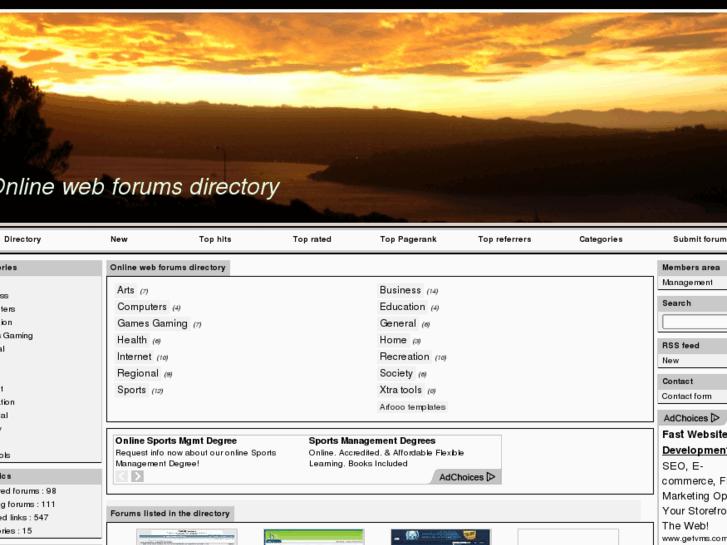
Task: Open Top referrers page
Action: (x=504, y=239)
